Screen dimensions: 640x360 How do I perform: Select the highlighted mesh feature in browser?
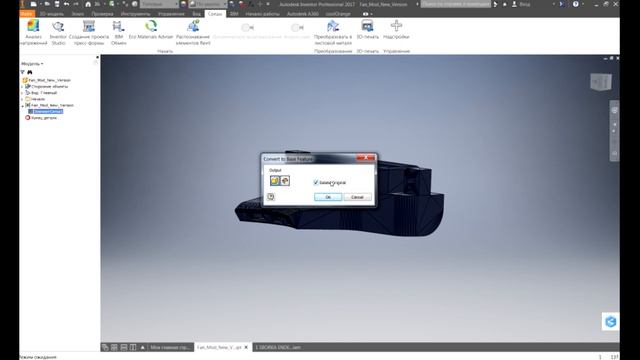click(48, 111)
